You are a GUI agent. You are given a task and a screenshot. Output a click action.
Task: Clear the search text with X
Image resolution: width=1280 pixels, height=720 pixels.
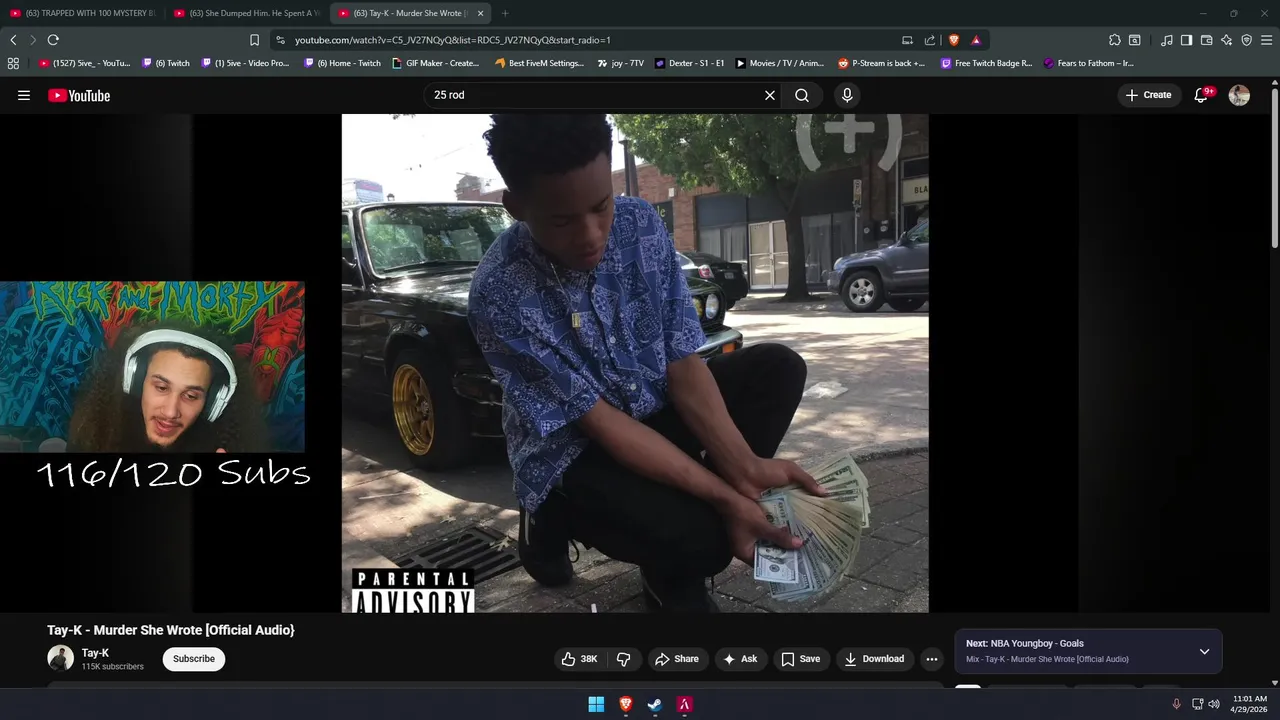[x=770, y=95]
